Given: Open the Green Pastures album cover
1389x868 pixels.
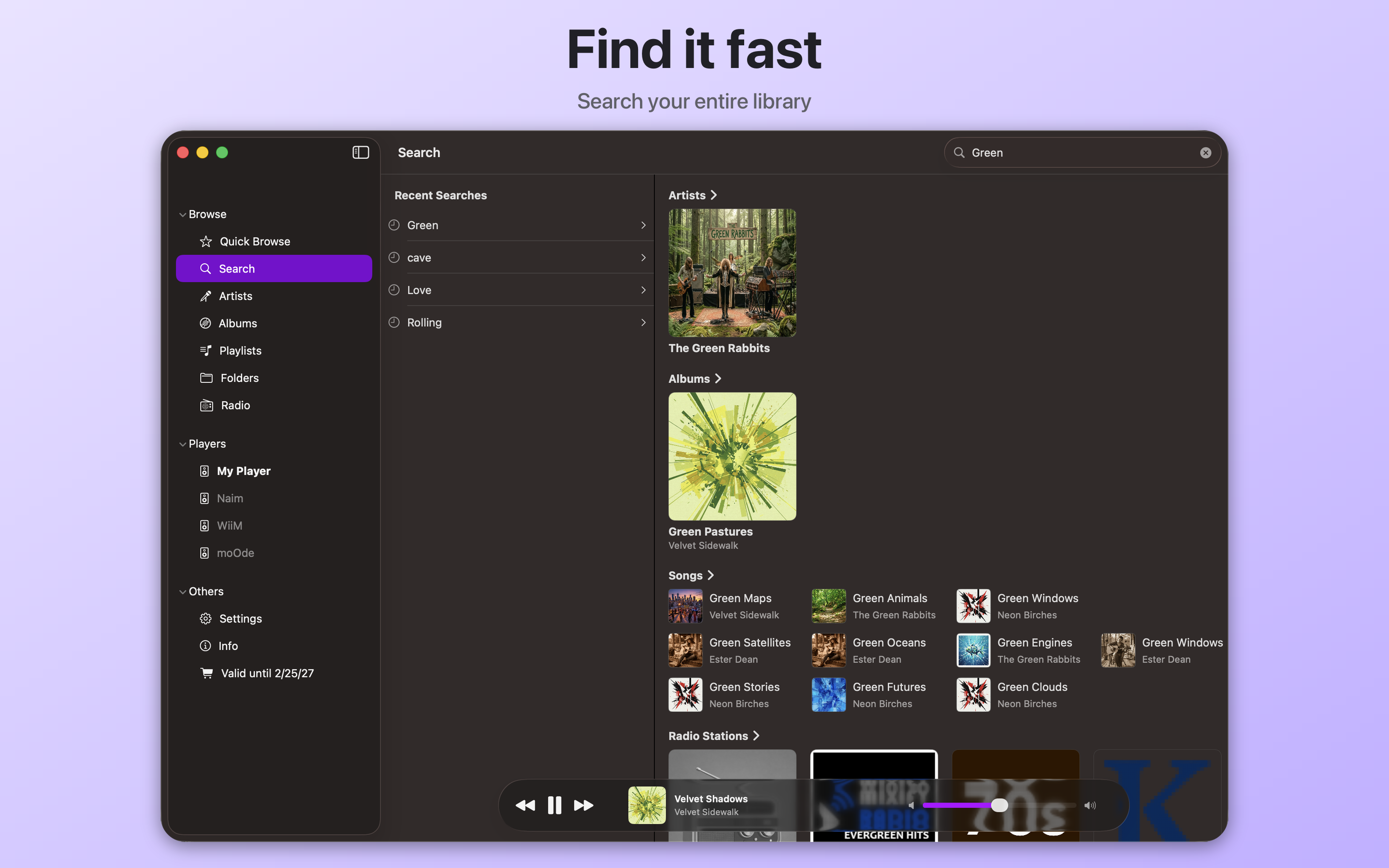Looking at the screenshot, I should (732, 456).
